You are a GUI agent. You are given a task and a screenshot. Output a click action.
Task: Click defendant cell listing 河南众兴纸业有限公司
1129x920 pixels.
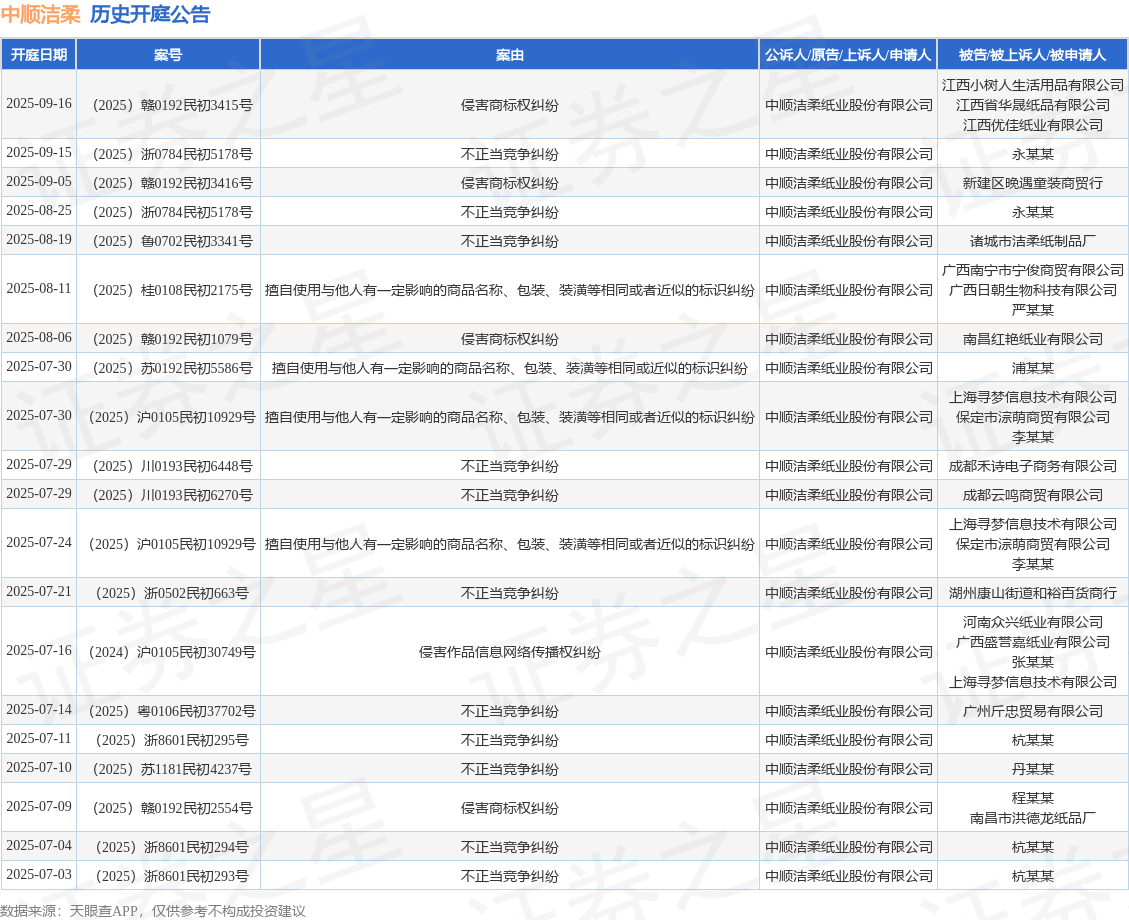point(1033,651)
